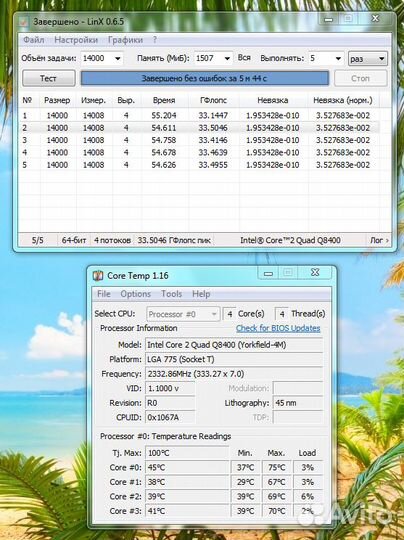Screen dimensions: 404x540
Task: Click 64-бит entry in LinX status bar
Action: [x=74, y=240]
